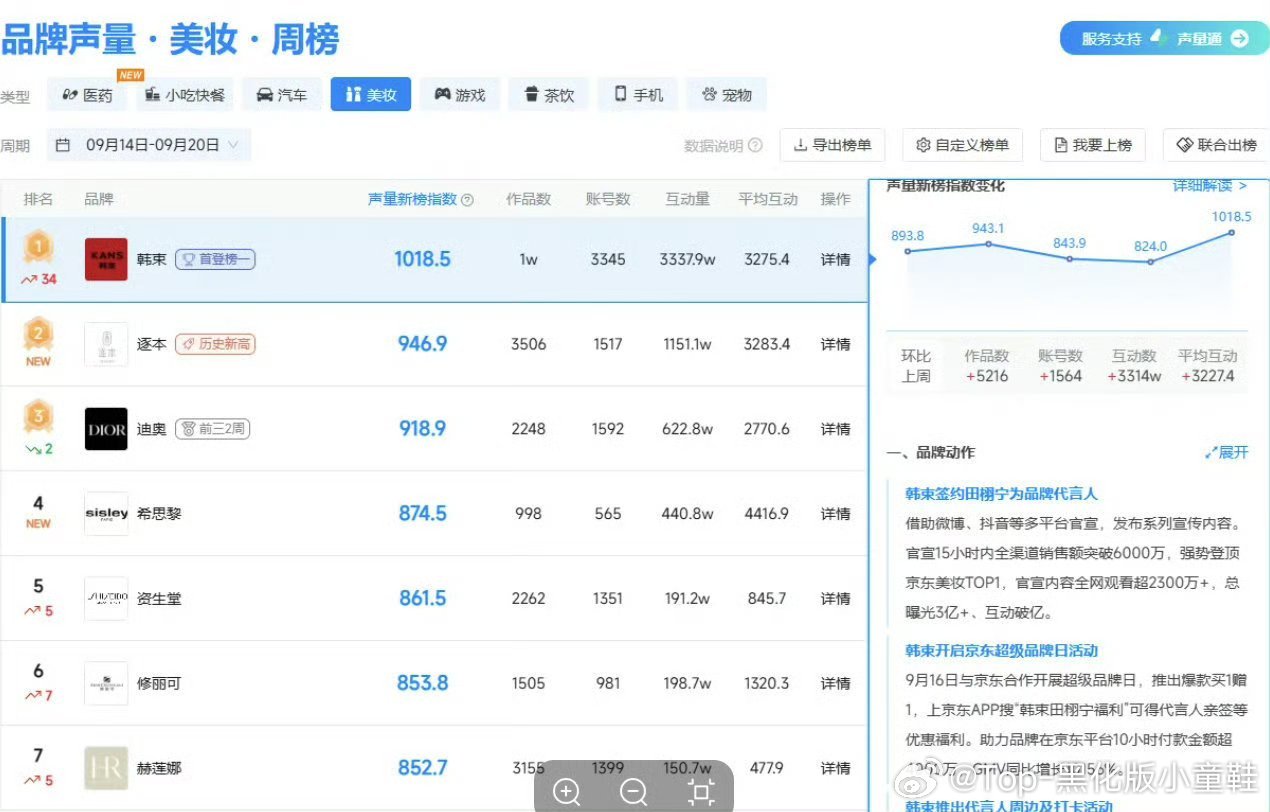
Task: Click the 1018.5 point on trend chart
Action: [x=1231, y=233]
